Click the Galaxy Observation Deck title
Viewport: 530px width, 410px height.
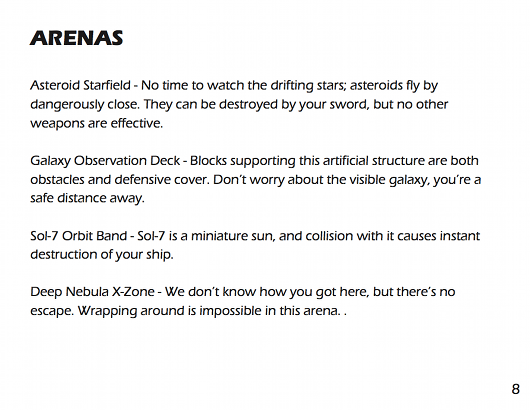[105, 161]
